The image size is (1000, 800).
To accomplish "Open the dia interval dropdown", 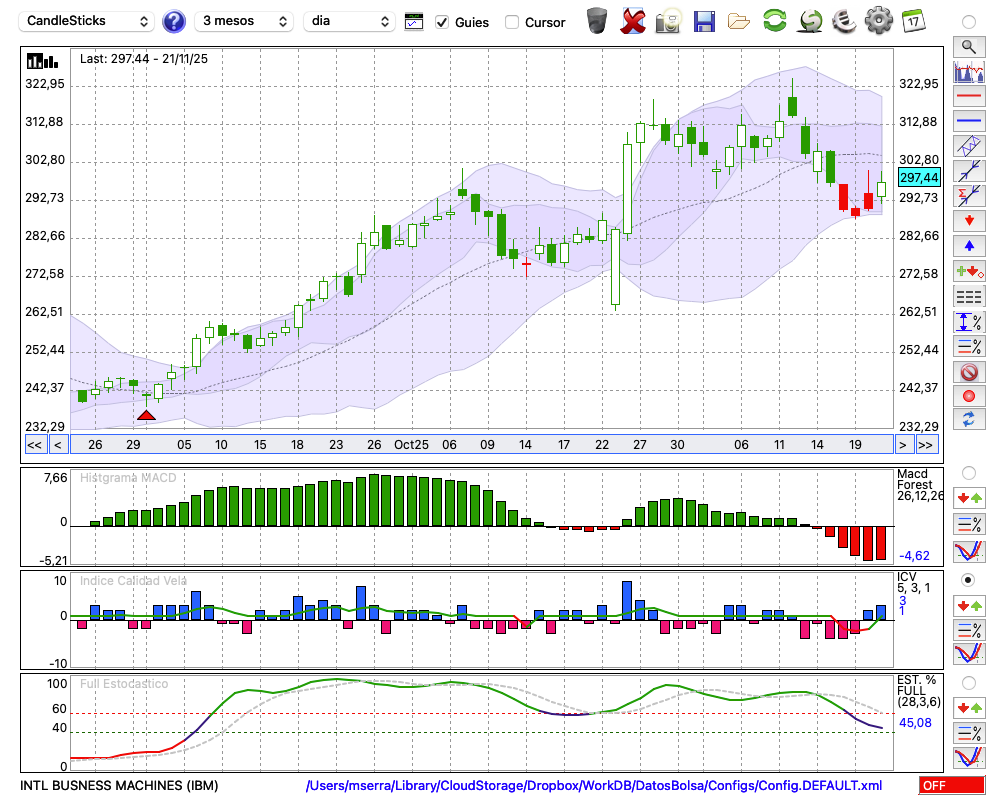I will (350, 21).
